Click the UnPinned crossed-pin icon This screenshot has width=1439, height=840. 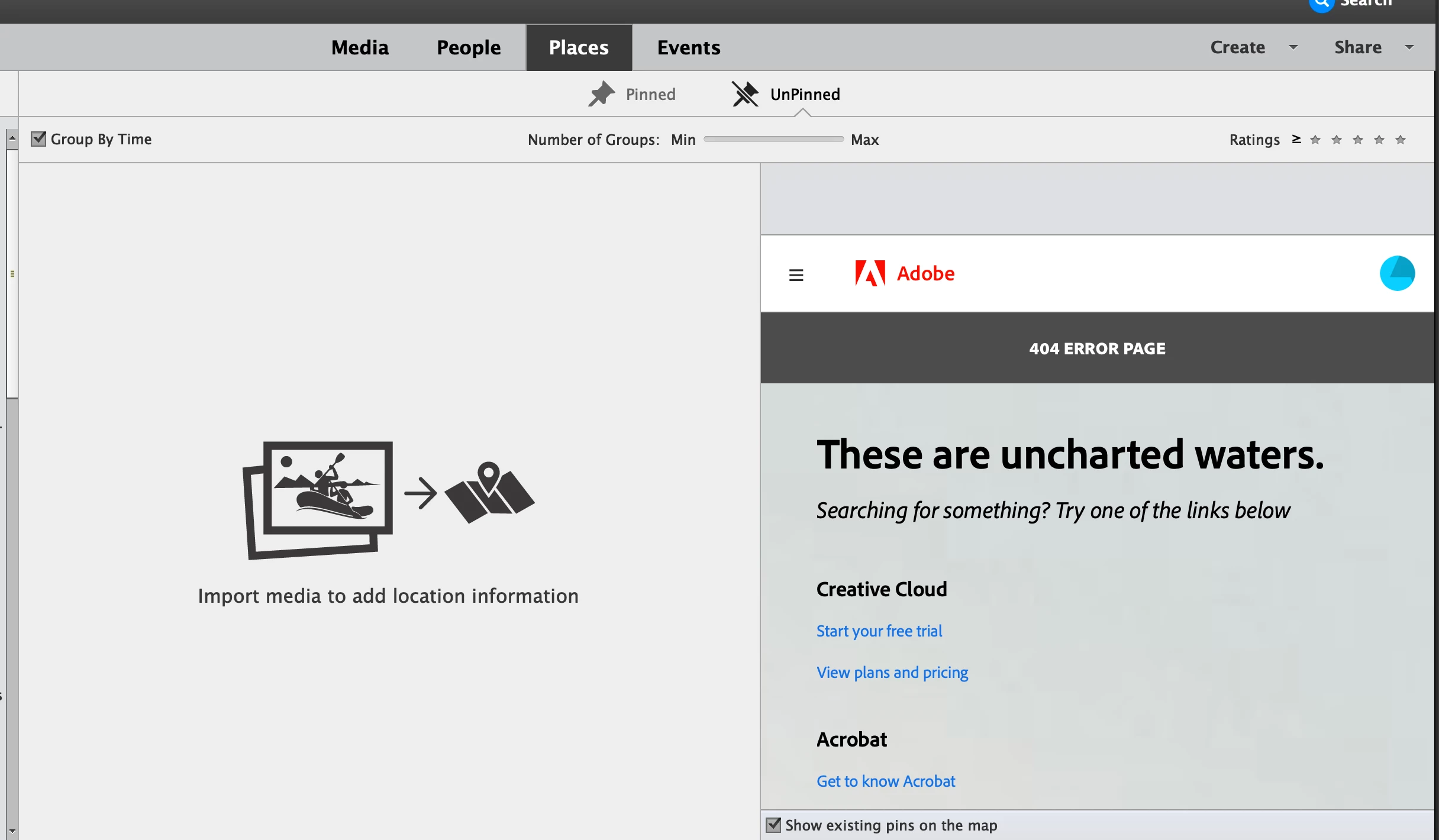click(745, 94)
